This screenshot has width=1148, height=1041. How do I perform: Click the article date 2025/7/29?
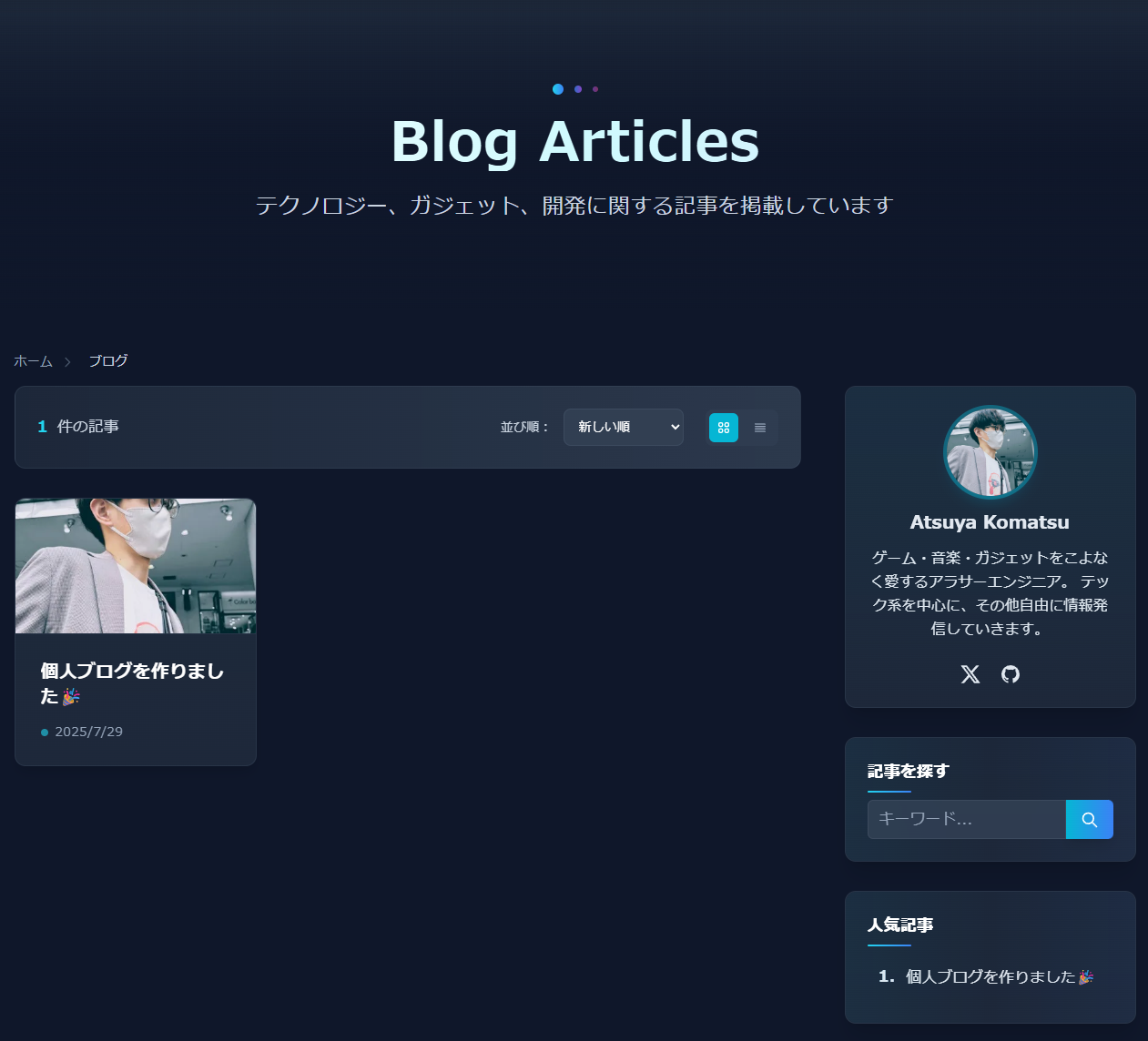coord(88,732)
